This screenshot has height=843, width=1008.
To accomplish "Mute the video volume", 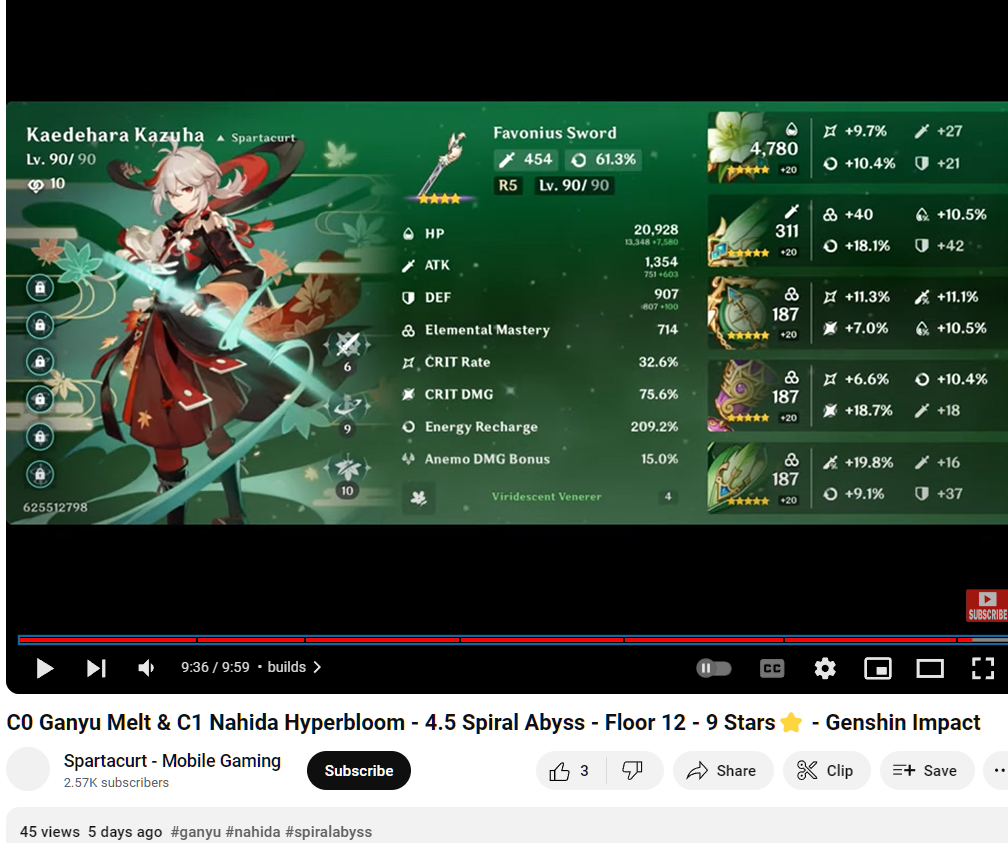I will (x=147, y=668).
